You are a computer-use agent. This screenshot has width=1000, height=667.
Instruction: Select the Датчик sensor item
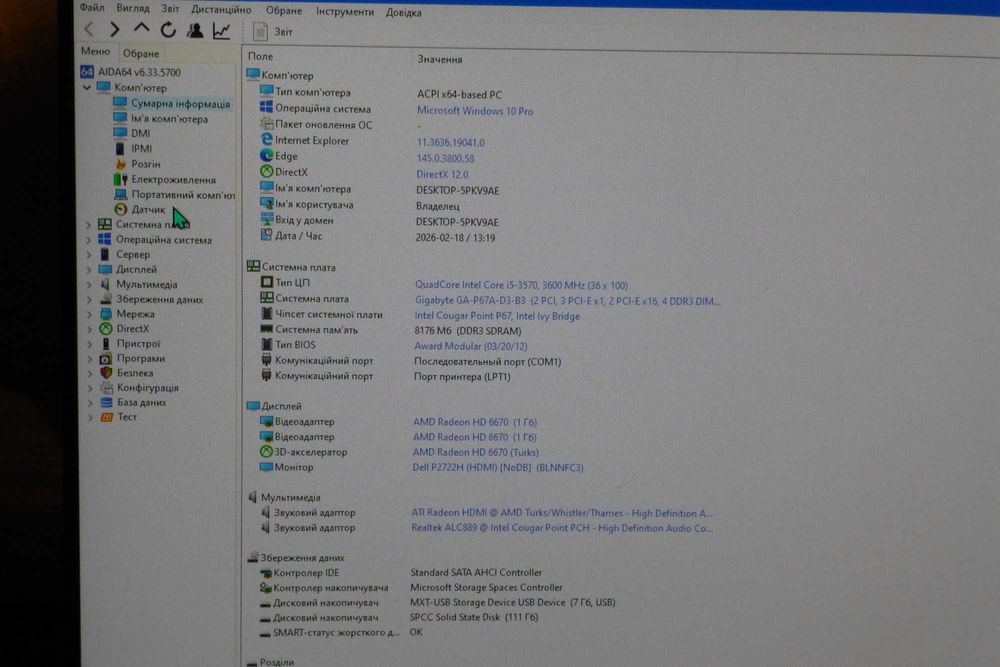point(148,209)
